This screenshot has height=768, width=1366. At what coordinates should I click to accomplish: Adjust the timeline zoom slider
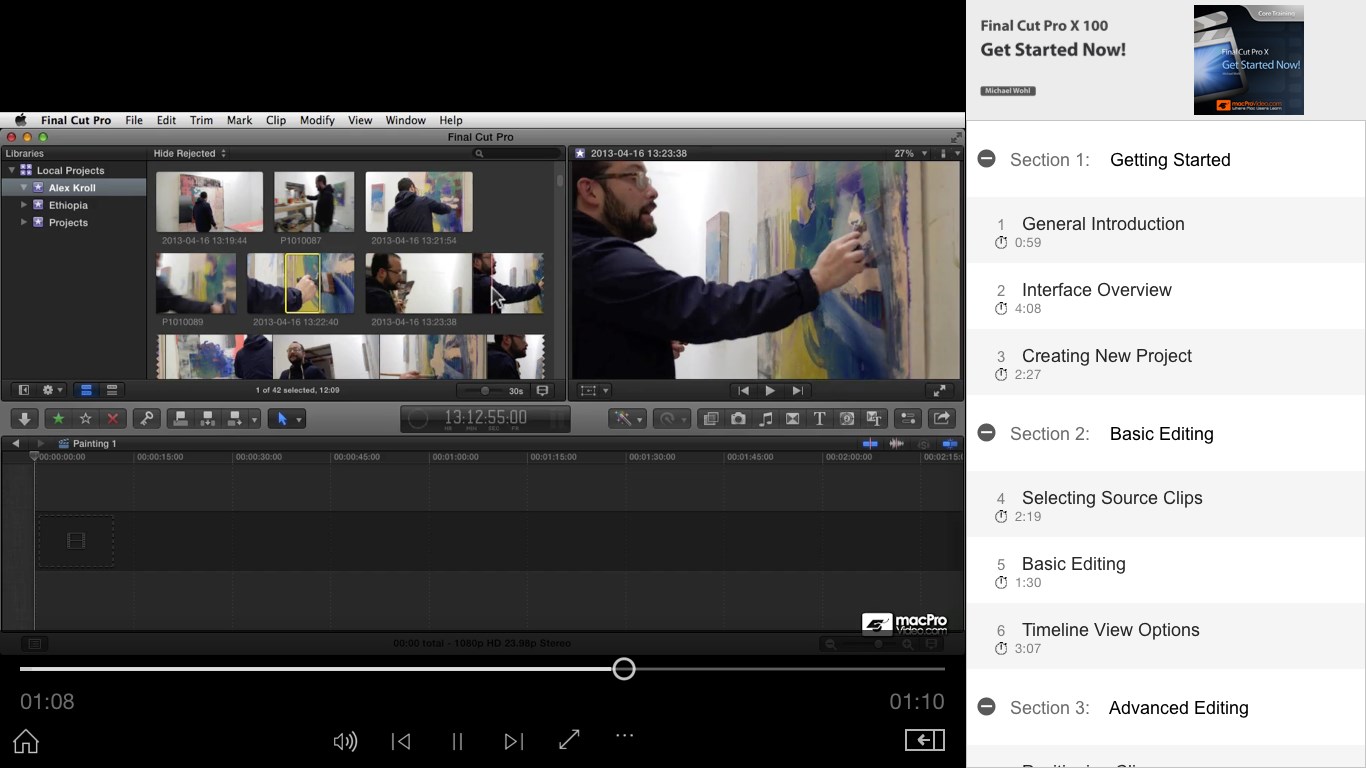pyautogui.click(x=877, y=644)
